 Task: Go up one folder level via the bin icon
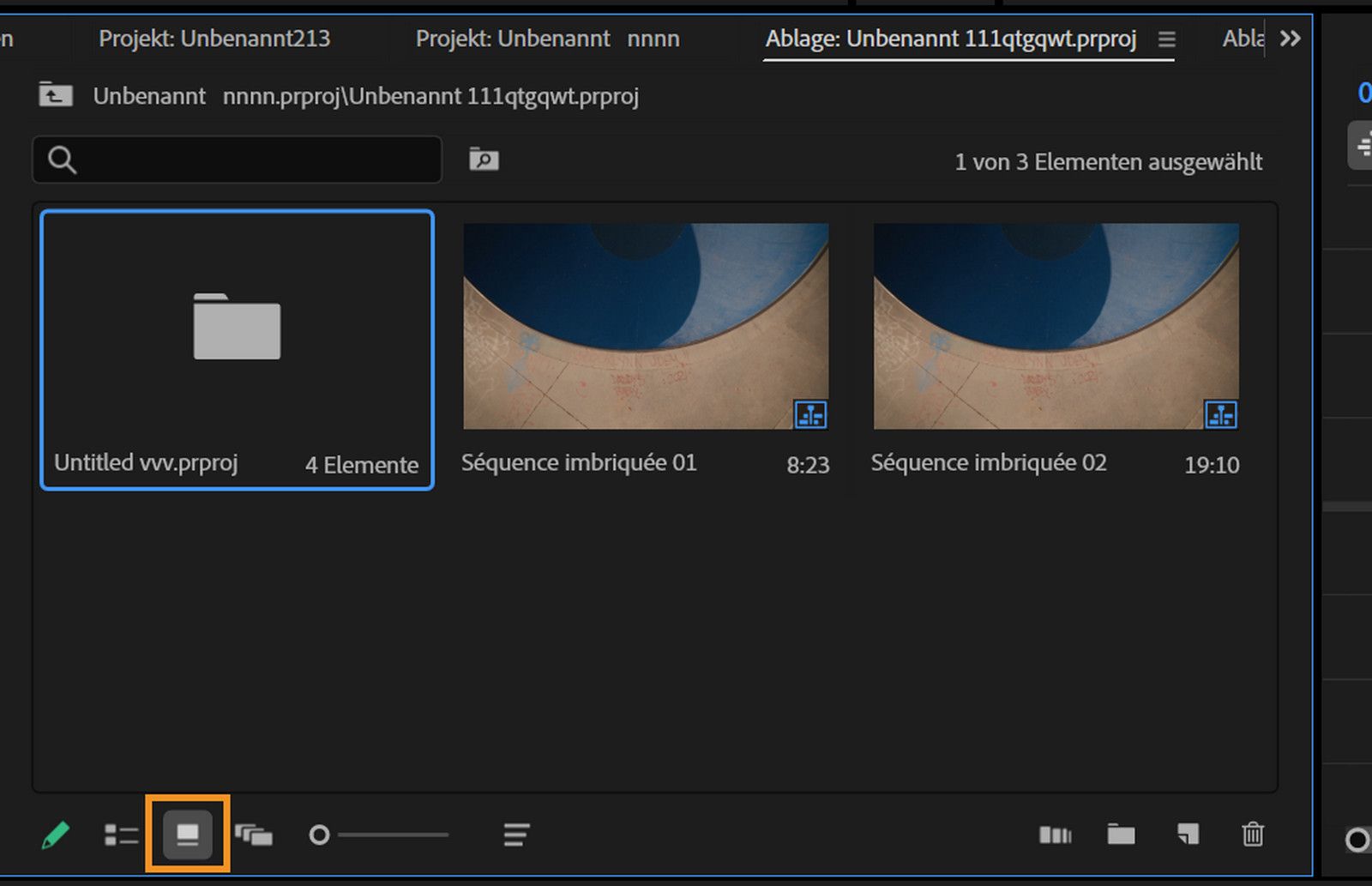56,94
